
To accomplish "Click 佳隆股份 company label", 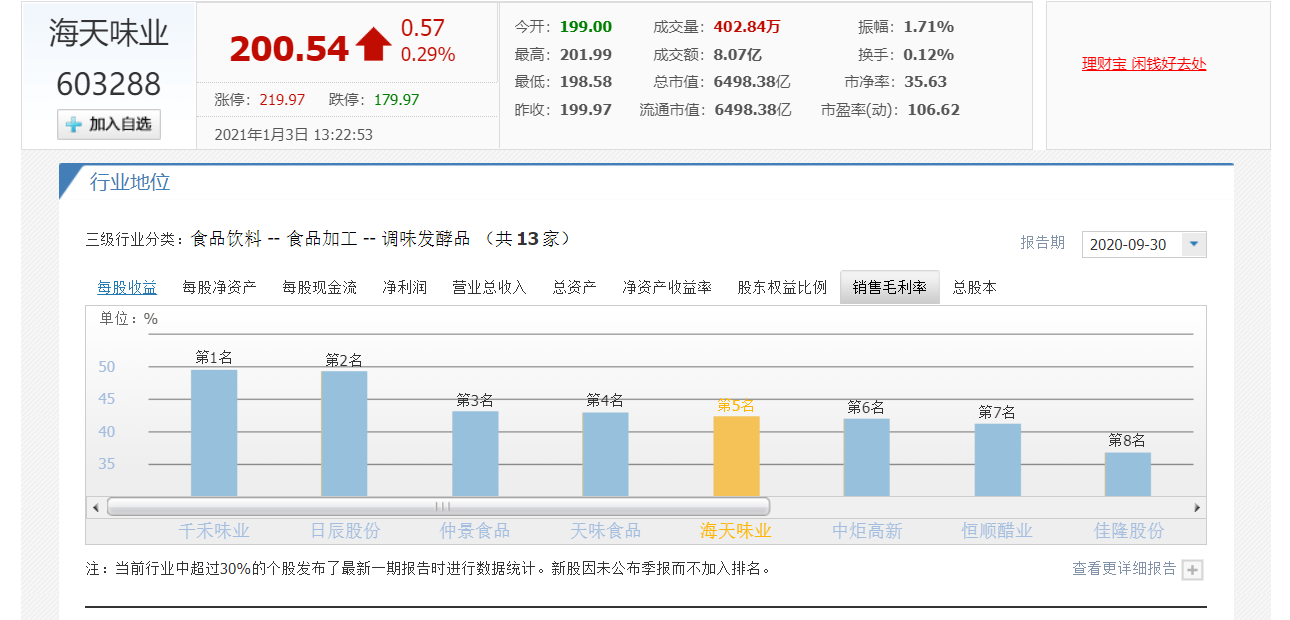I will coord(1128,531).
